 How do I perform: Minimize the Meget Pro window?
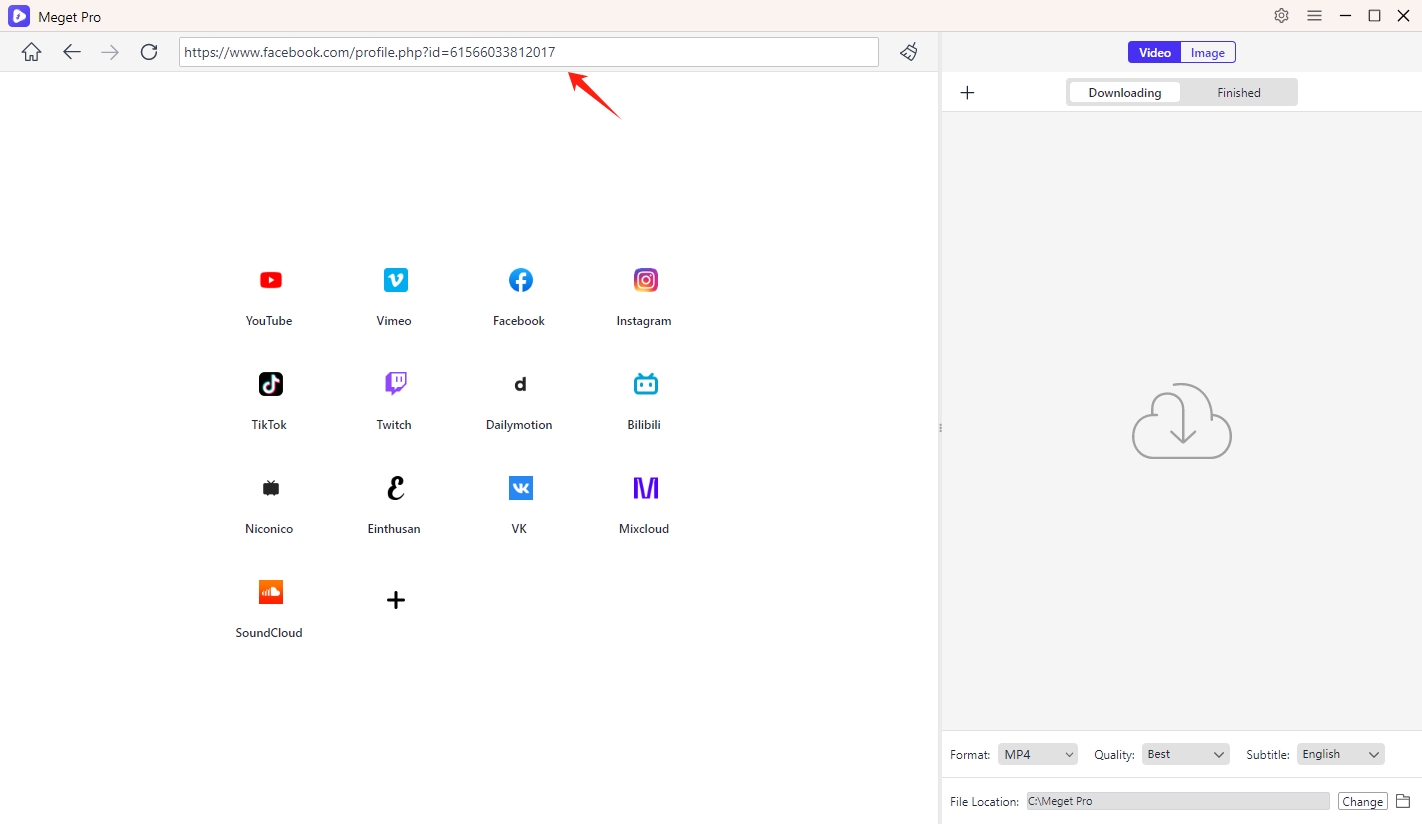1346,16
